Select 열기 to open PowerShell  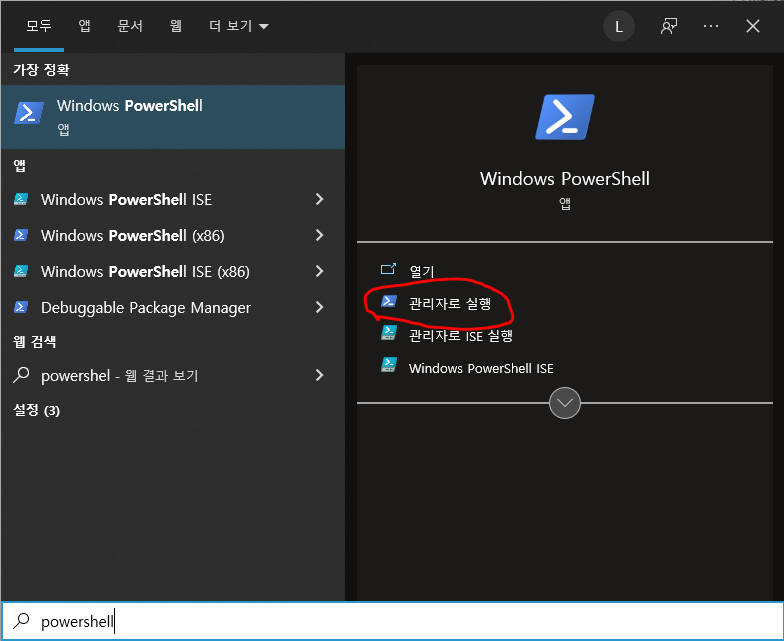click(x=422, y=271)
